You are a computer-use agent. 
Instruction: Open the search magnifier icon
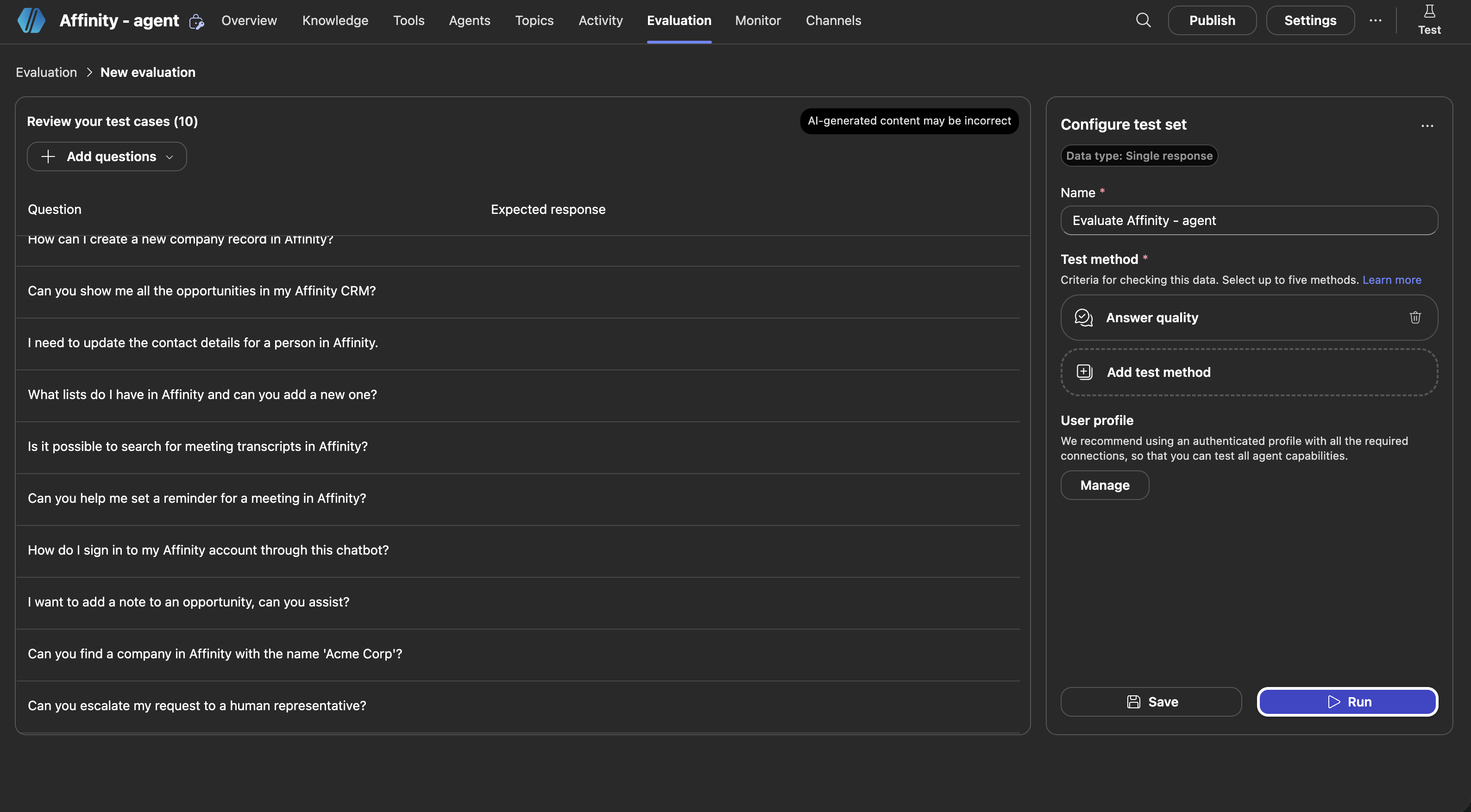click(1143, 20)
